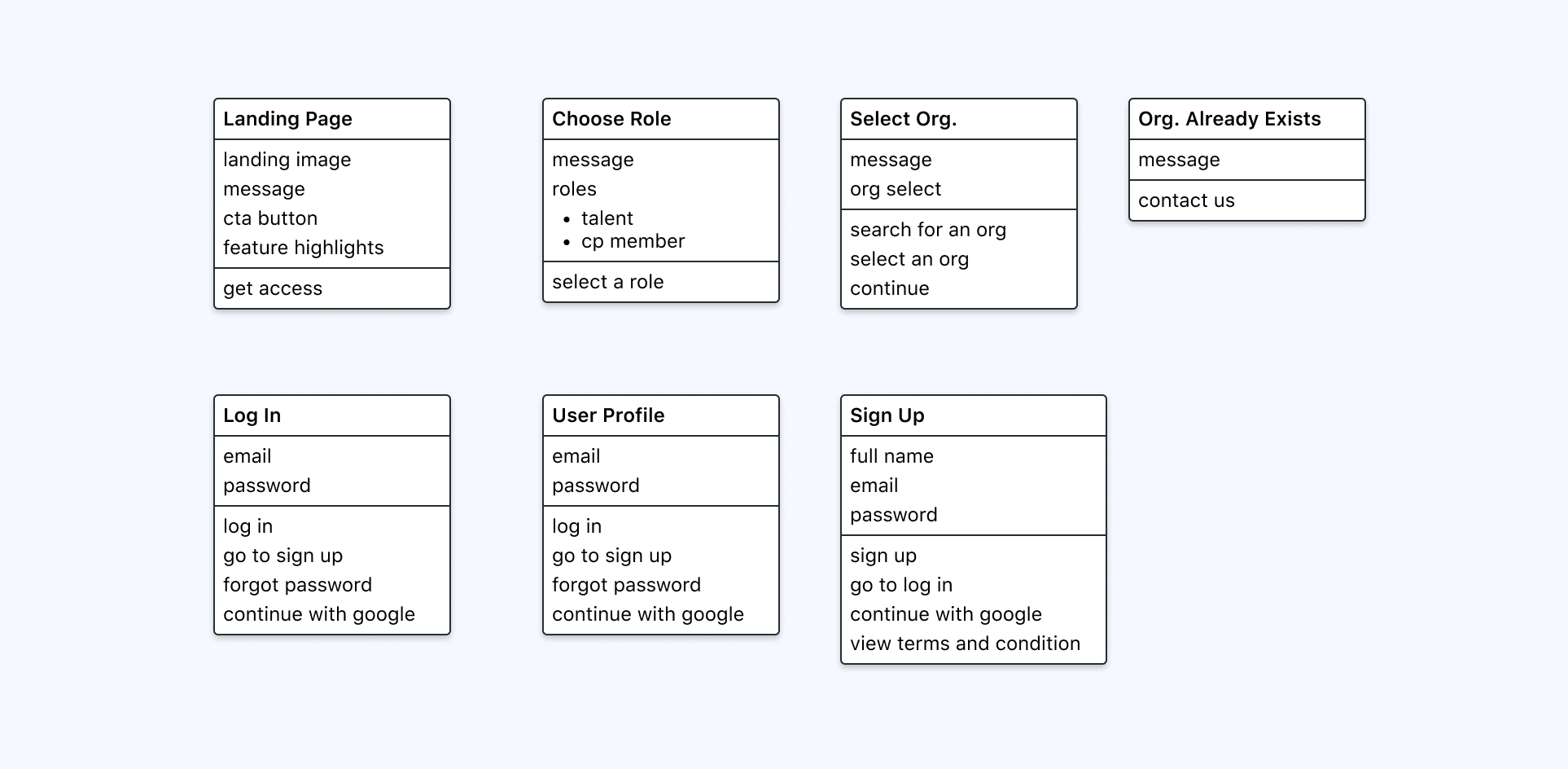Click 'forgot password' in Log In card
The image size is (1568, 769).
pos(297,585)
